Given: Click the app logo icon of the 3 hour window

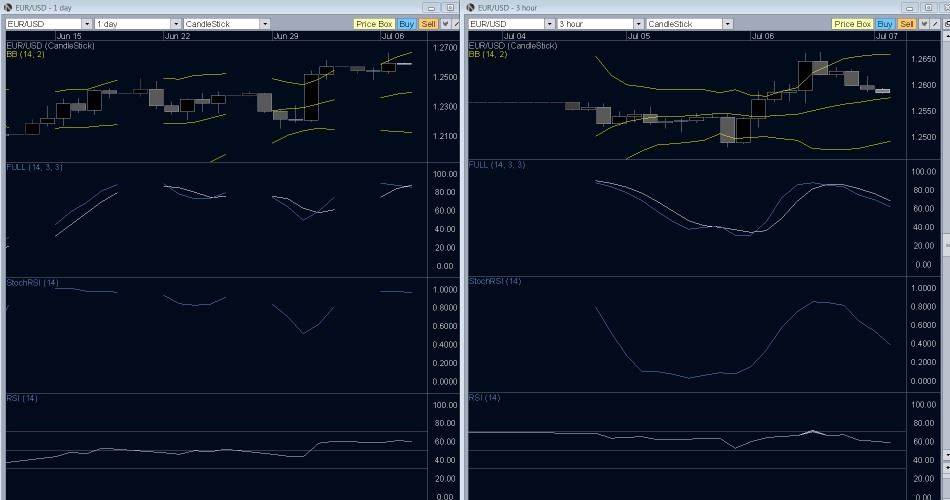Looking at the screenshot, I should [471, 7].
